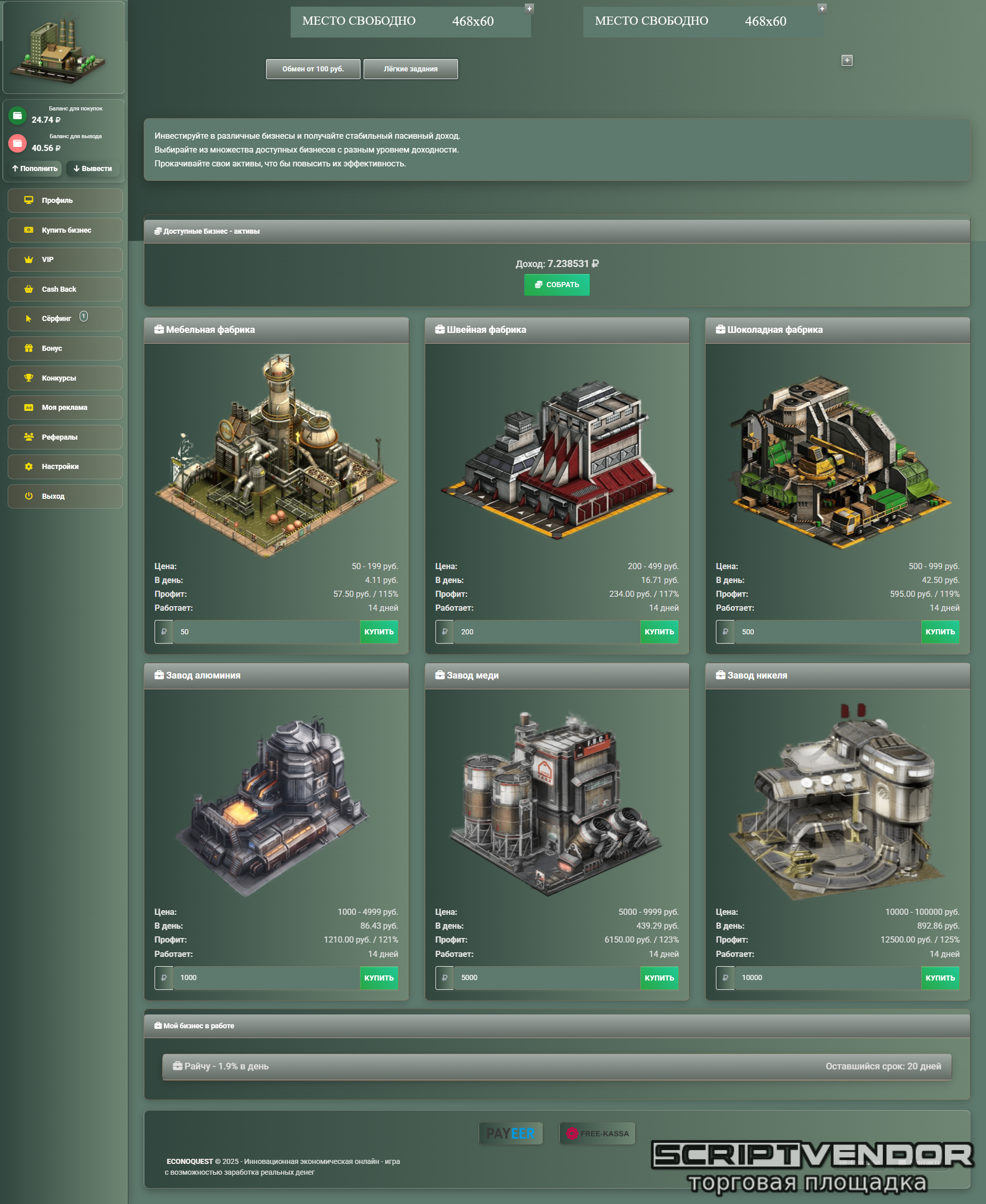Click the trophy icon beside Конкурсы
Viewport: 986px width, 1204px height.
point(28,378)
